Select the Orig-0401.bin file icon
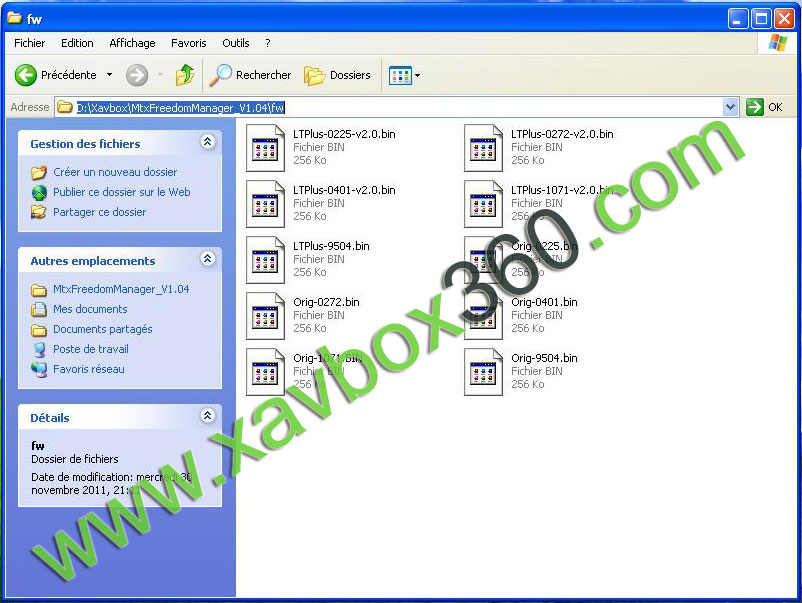The height and width of the screenshot is (603, 802). [483, 316]
